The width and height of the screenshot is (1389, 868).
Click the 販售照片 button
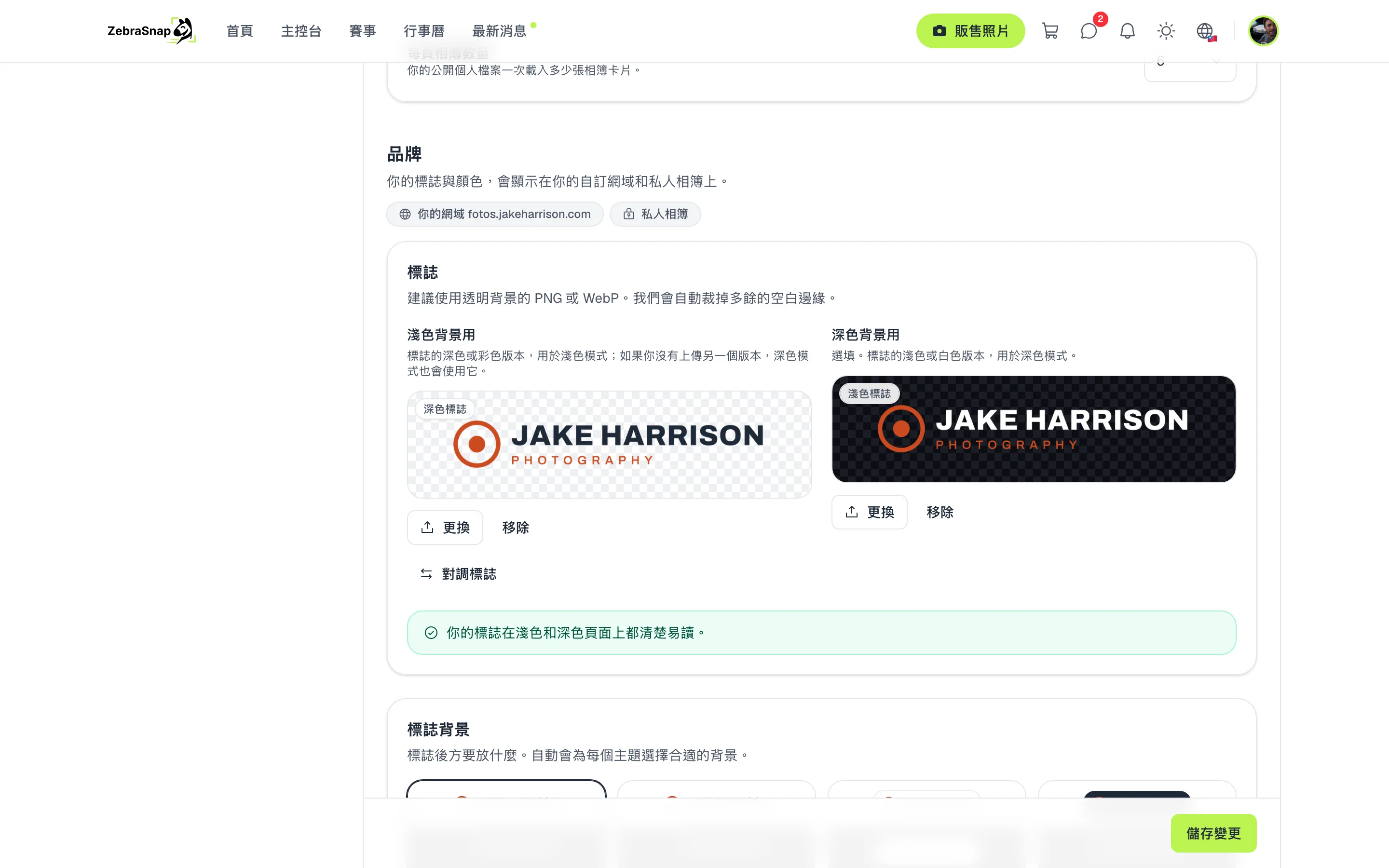[x=970, y=31]
